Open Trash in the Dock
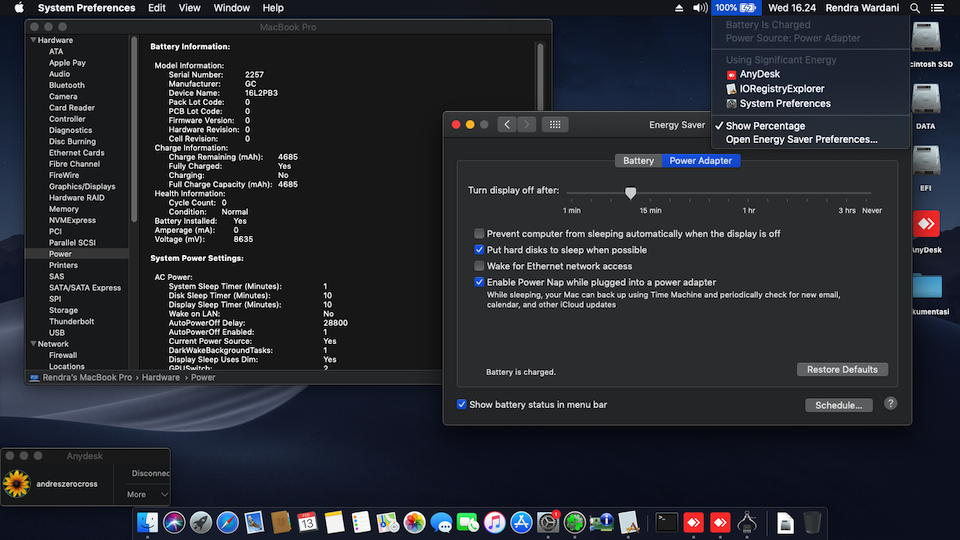This screenshot has width=960, height=540. (812, 522)
